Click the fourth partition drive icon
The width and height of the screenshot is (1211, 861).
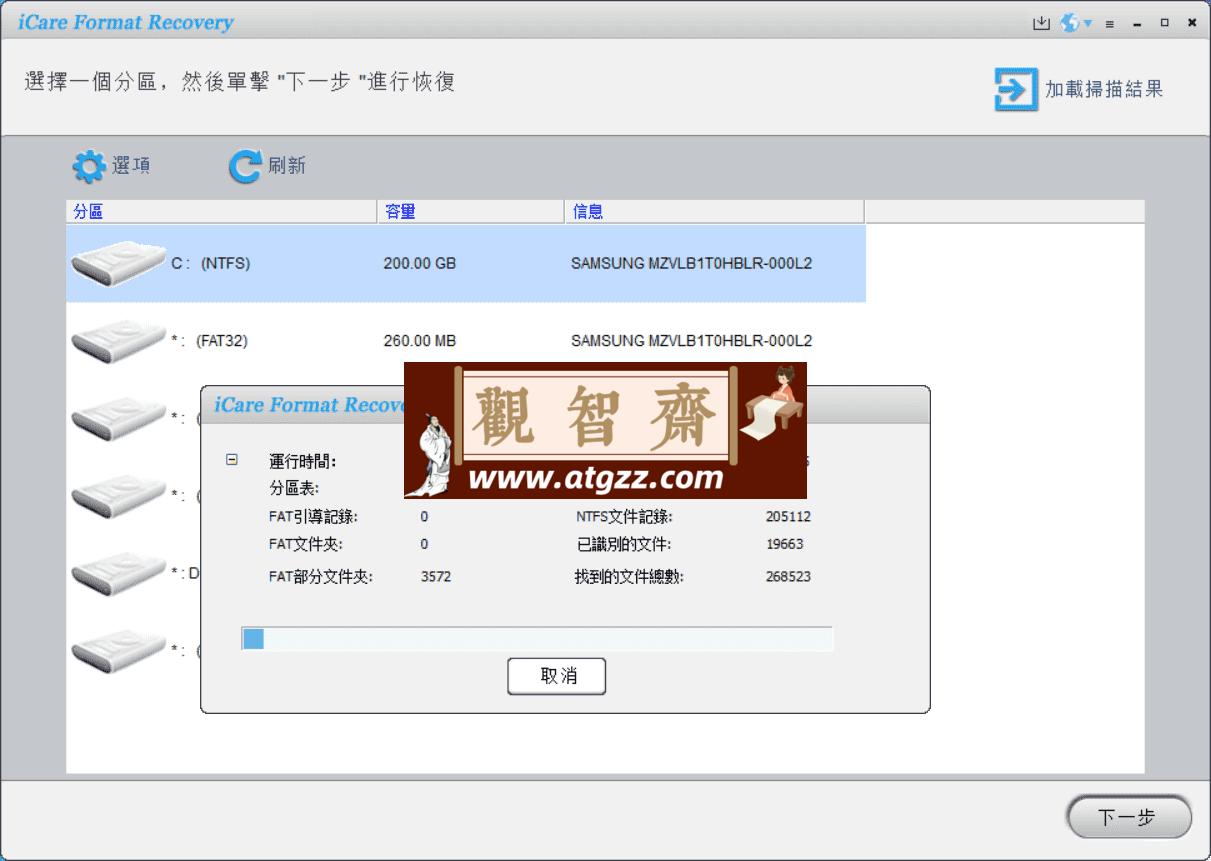(118, 495)
